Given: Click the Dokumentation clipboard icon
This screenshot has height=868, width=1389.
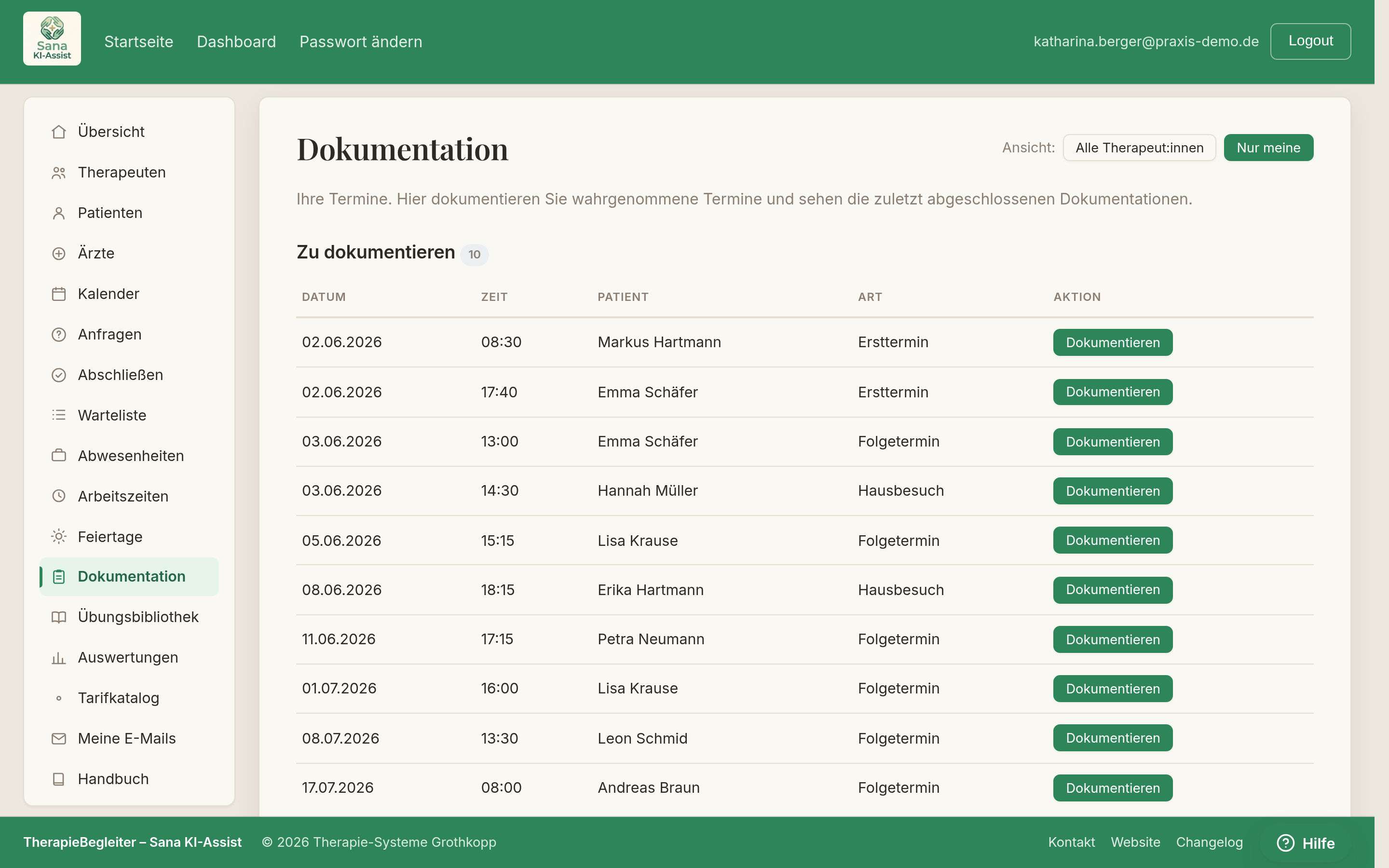Looking at the screenshot, I should pyautogui.click(x=58, y=577).
